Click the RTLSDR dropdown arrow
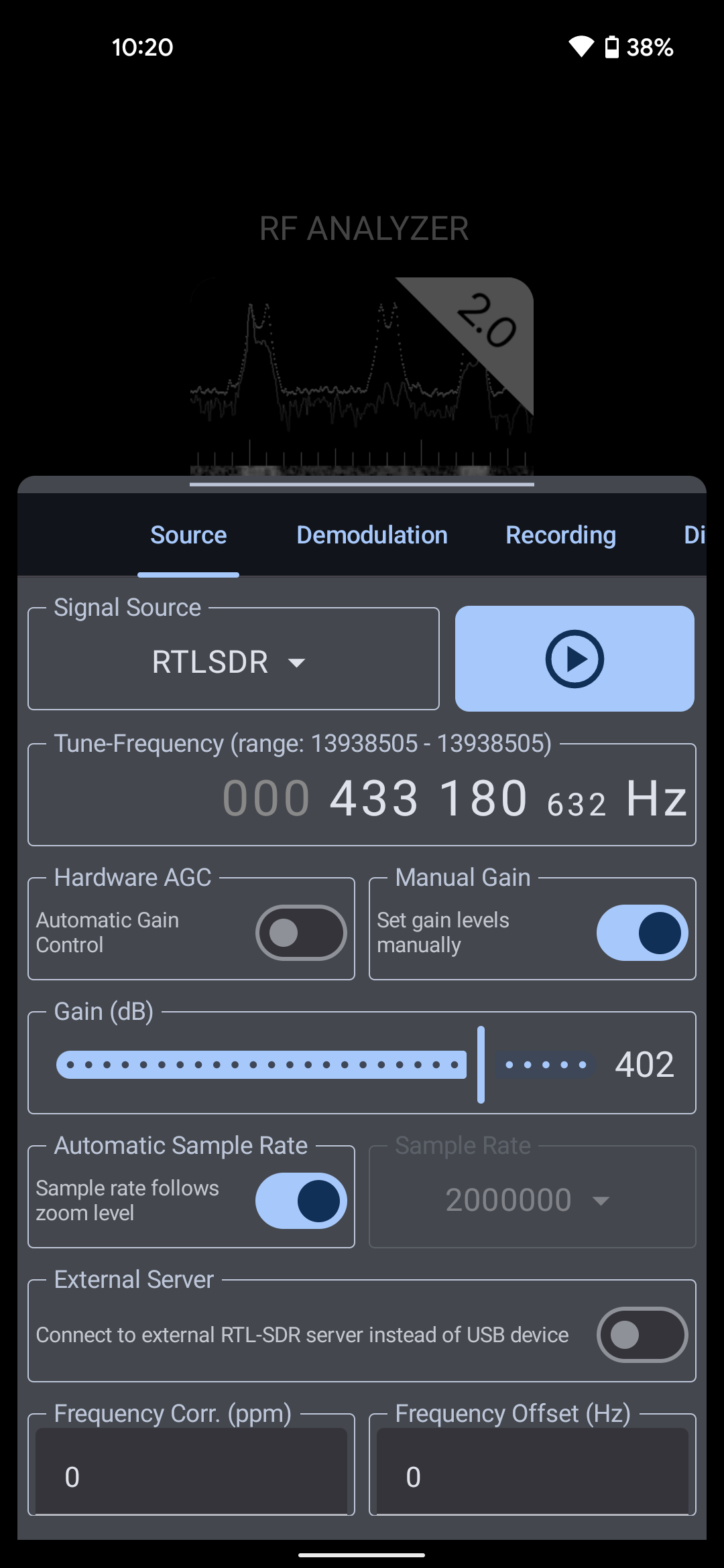This screenshot has height=1568, width=724. tap(296, 663)
